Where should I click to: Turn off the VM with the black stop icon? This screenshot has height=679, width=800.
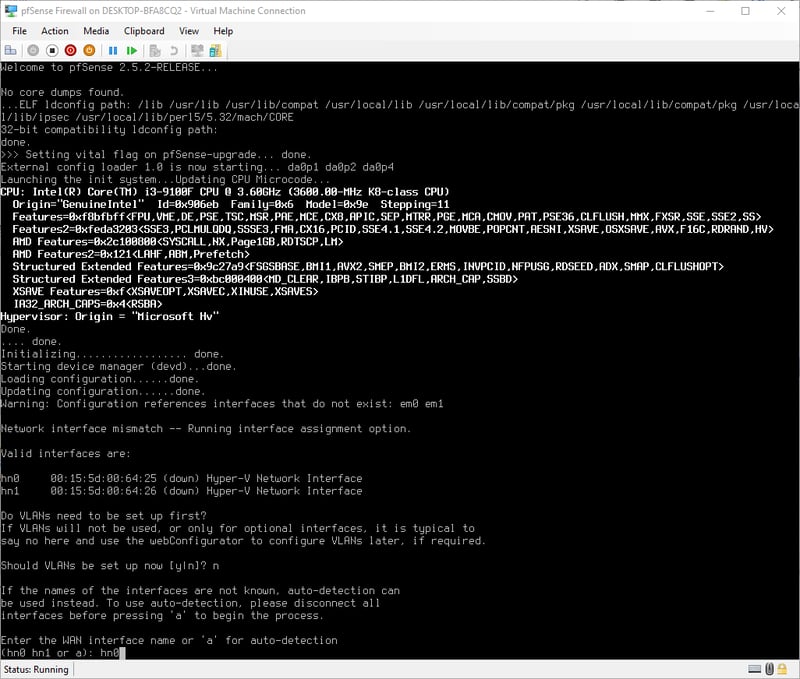click(x=51, y=50)
